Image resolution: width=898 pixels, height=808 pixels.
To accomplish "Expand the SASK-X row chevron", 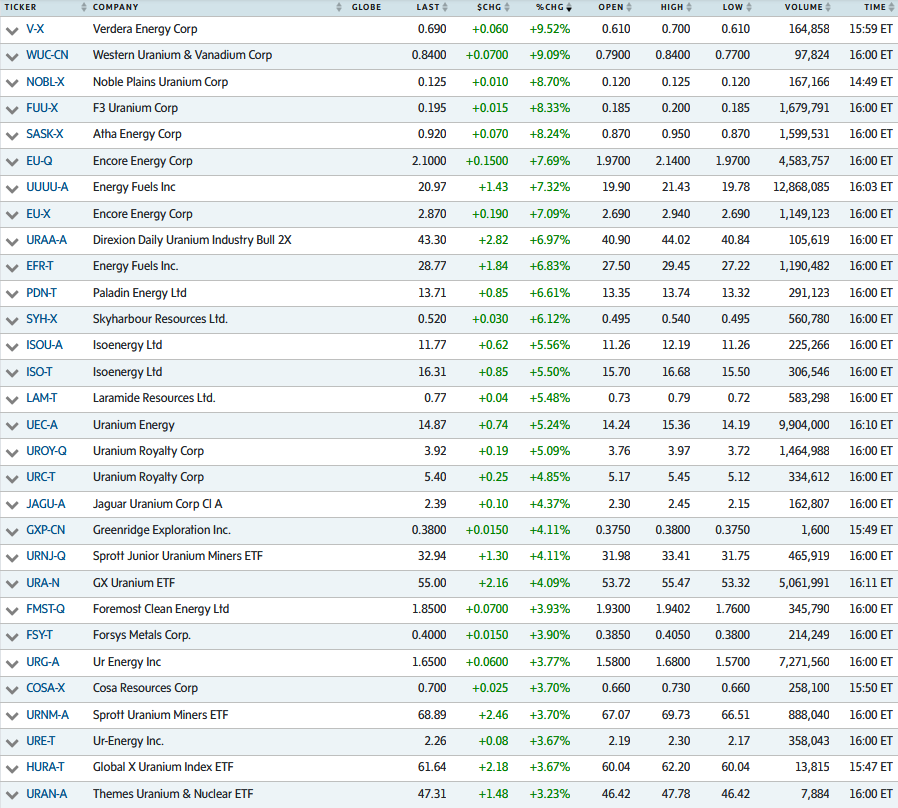I will coord(12,136).
